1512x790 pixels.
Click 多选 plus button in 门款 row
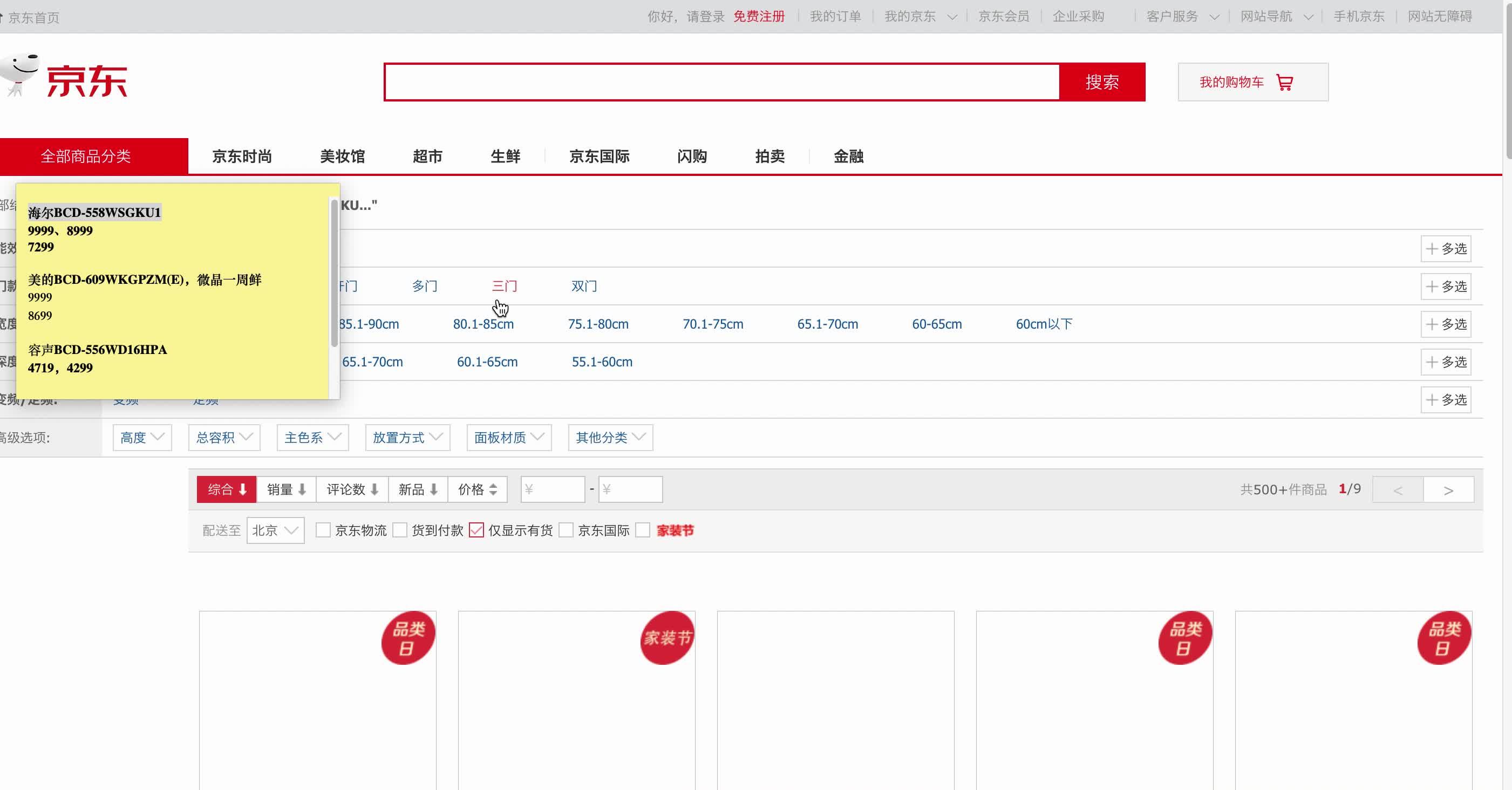(1446, 287)
